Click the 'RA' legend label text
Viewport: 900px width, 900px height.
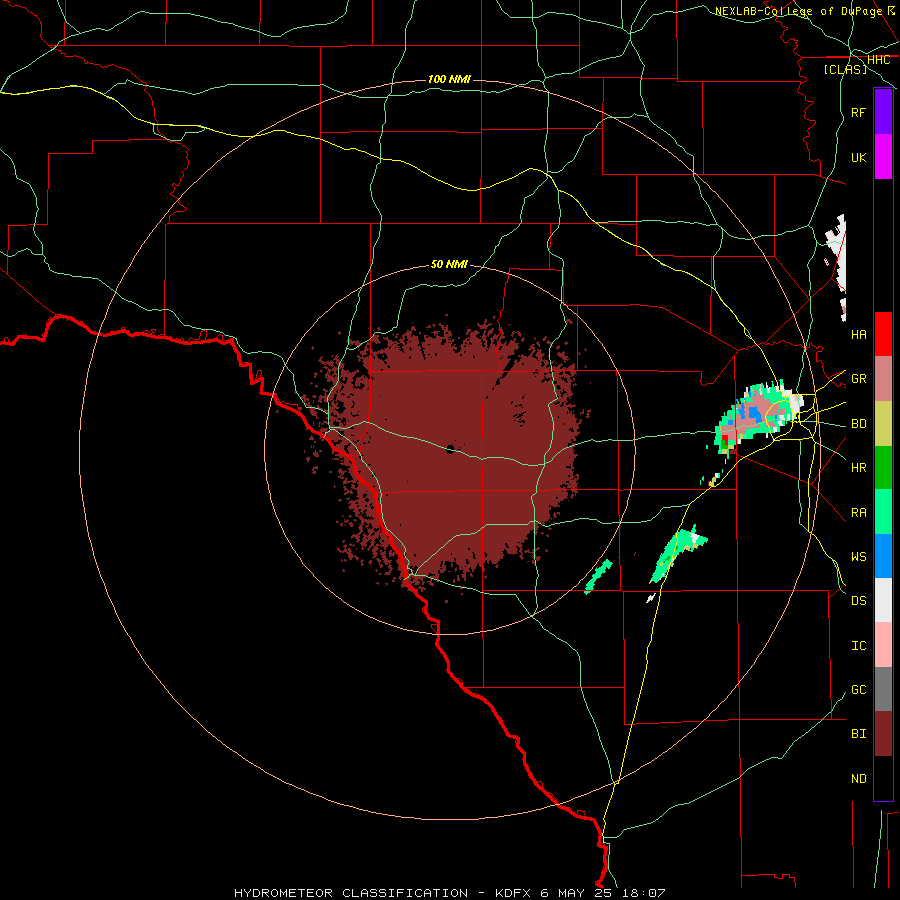(858, 513)
